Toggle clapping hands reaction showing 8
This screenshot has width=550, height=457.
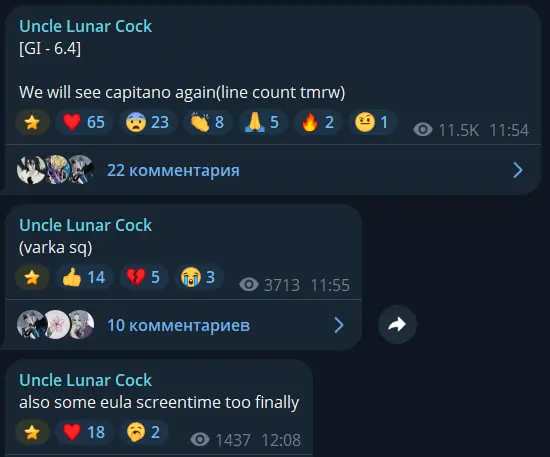(x=207, y=122)
